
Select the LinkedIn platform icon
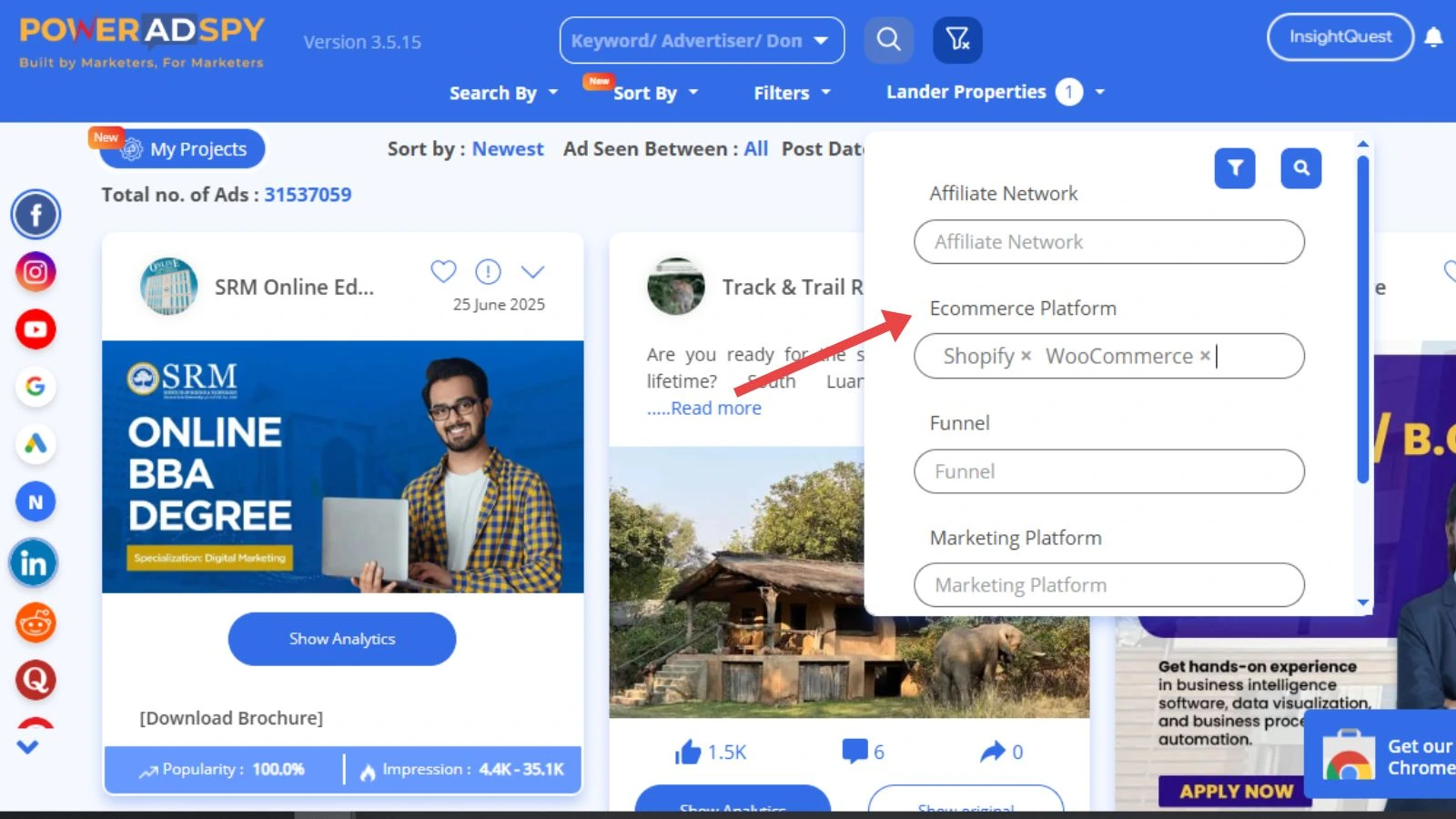(34, 563)
